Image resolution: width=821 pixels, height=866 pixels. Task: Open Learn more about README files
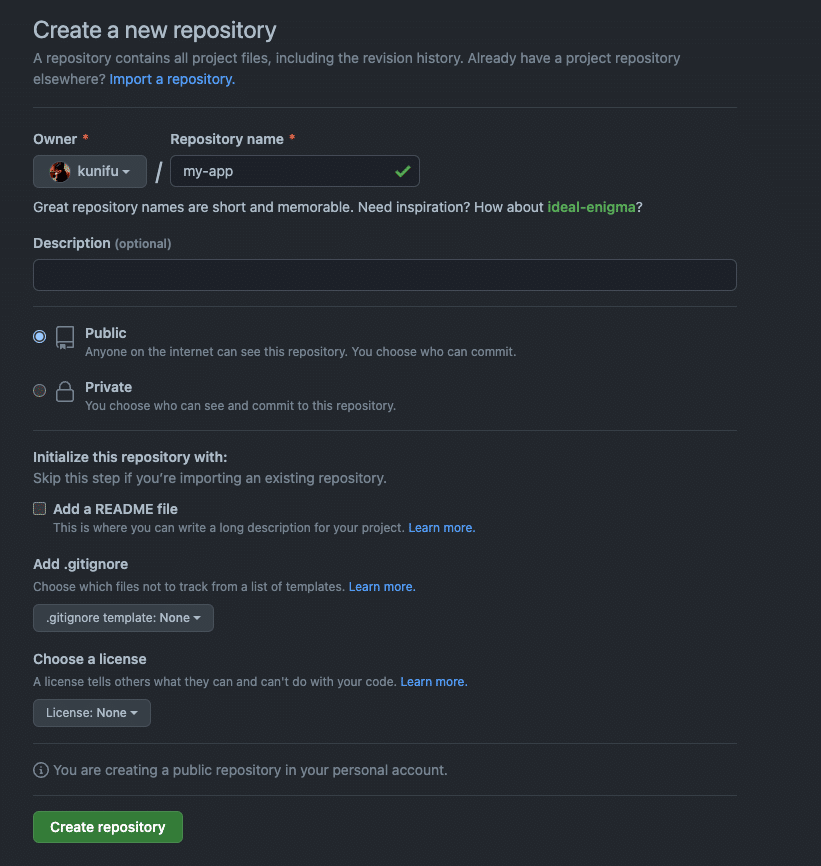[439, 527]
